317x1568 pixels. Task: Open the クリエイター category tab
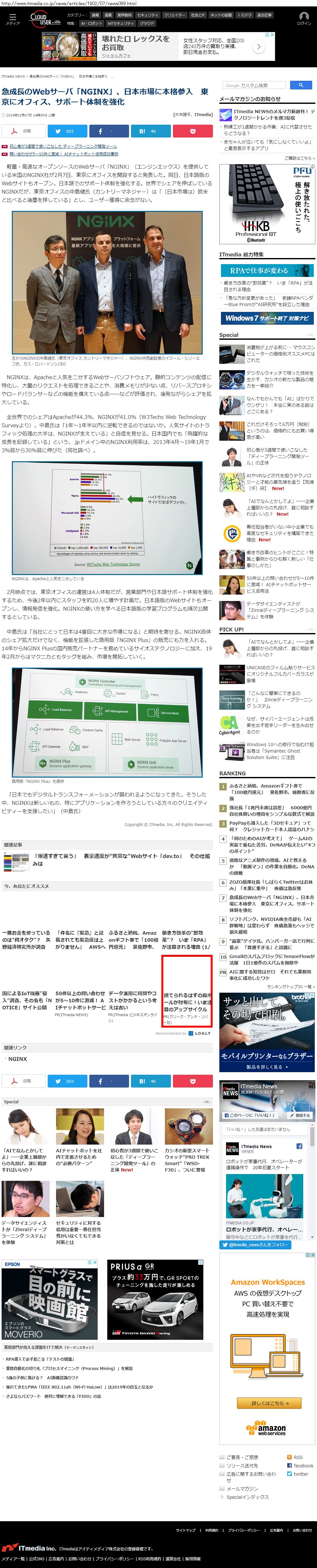[x=175, y=15]
